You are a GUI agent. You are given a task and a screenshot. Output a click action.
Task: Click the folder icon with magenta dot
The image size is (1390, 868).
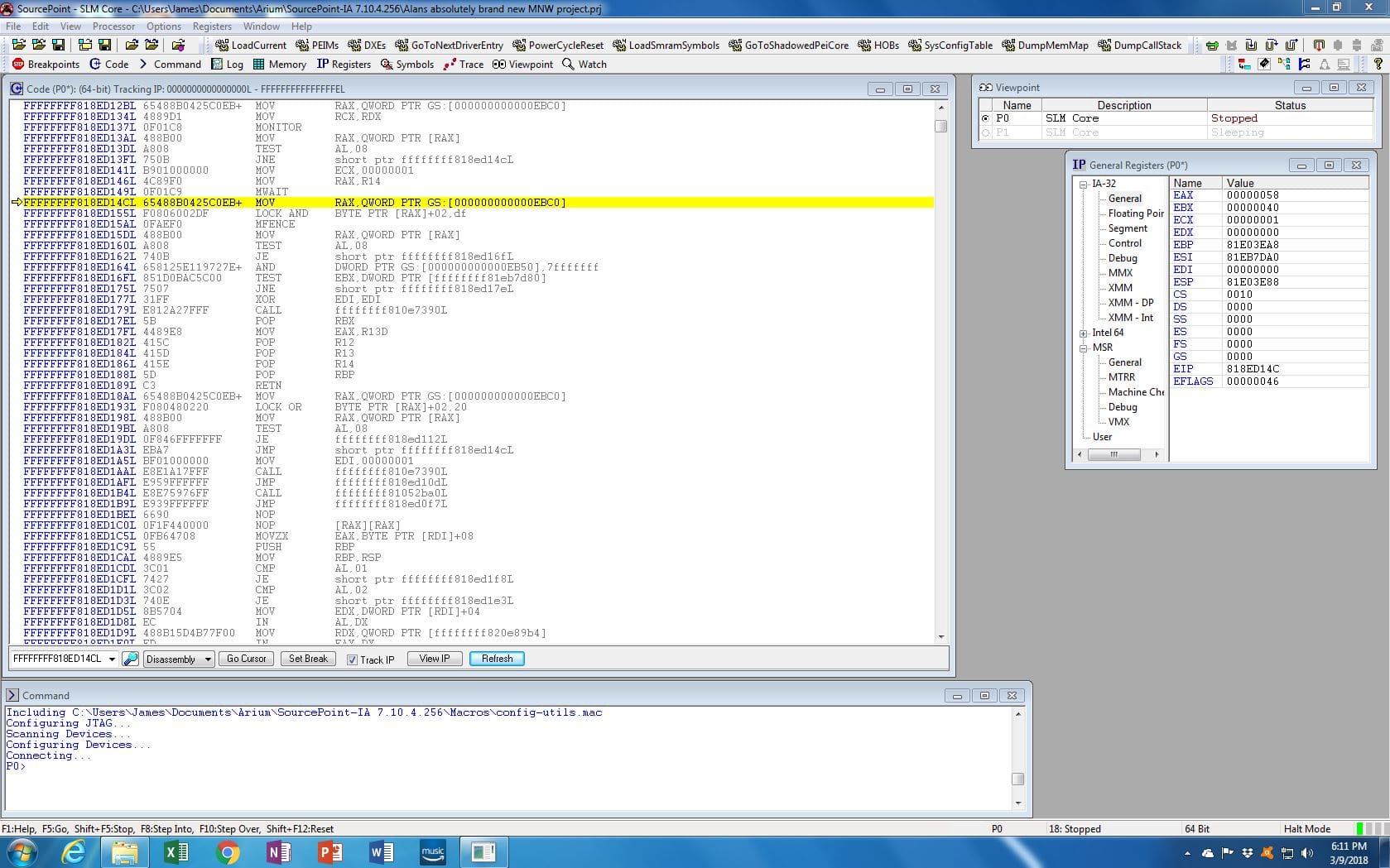(178, 45)
